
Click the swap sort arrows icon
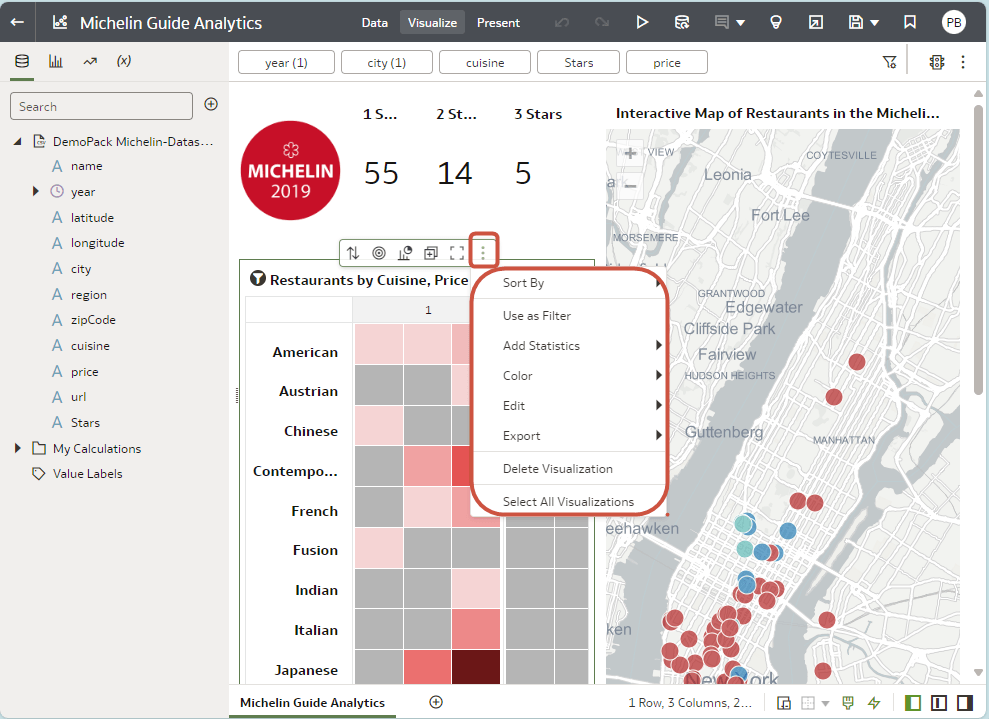pos(353,253)
